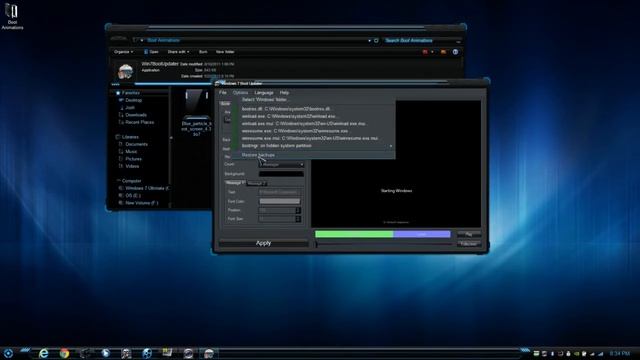
Task: Pick the Background color swatch
Action: [x=281, y=174]
